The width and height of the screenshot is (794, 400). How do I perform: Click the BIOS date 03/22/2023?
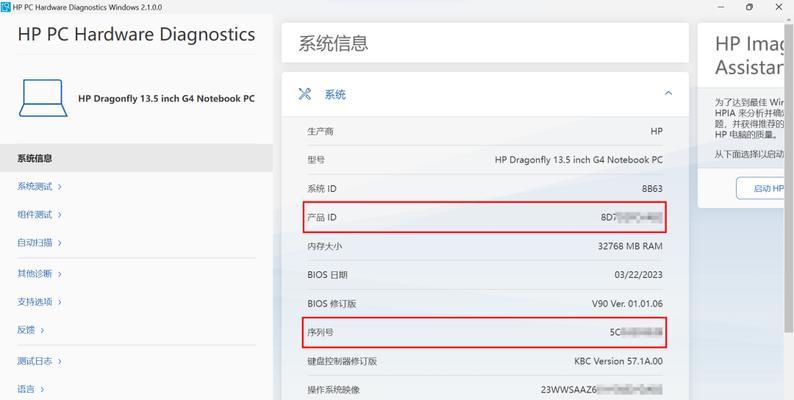coord(638,275)
